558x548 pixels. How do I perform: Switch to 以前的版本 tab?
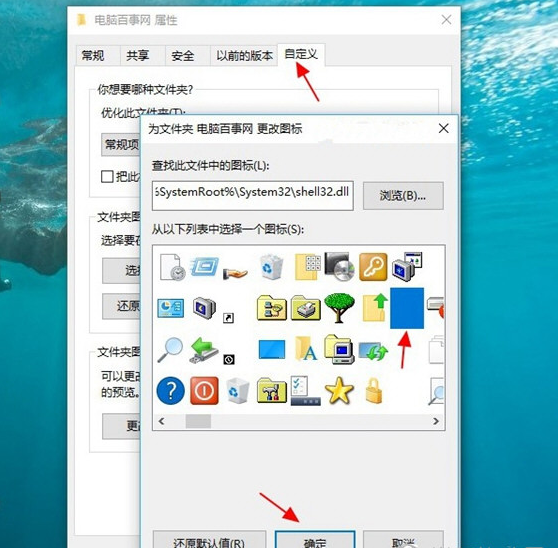pyautogui.click(x=244, y=56)
